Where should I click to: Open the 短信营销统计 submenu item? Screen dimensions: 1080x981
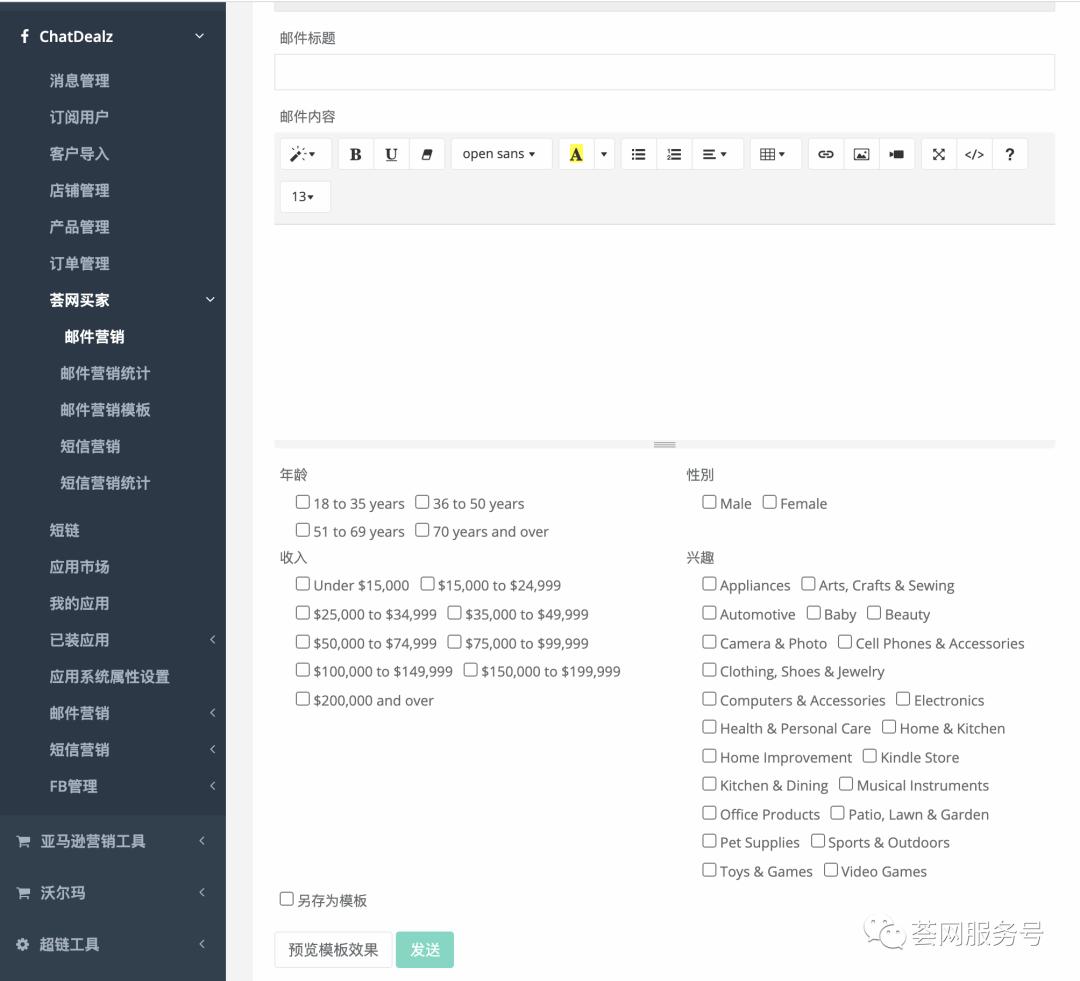coord(105,483)
